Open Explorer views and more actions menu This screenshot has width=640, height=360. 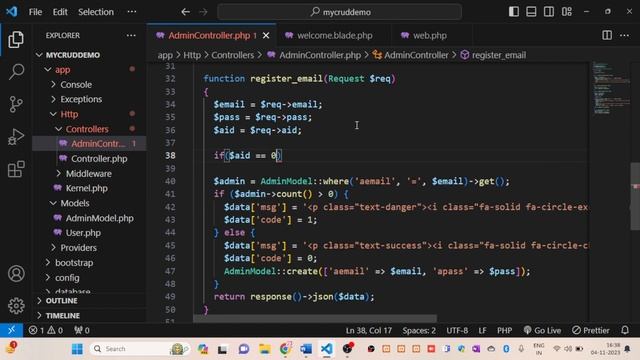pos(131,36)
